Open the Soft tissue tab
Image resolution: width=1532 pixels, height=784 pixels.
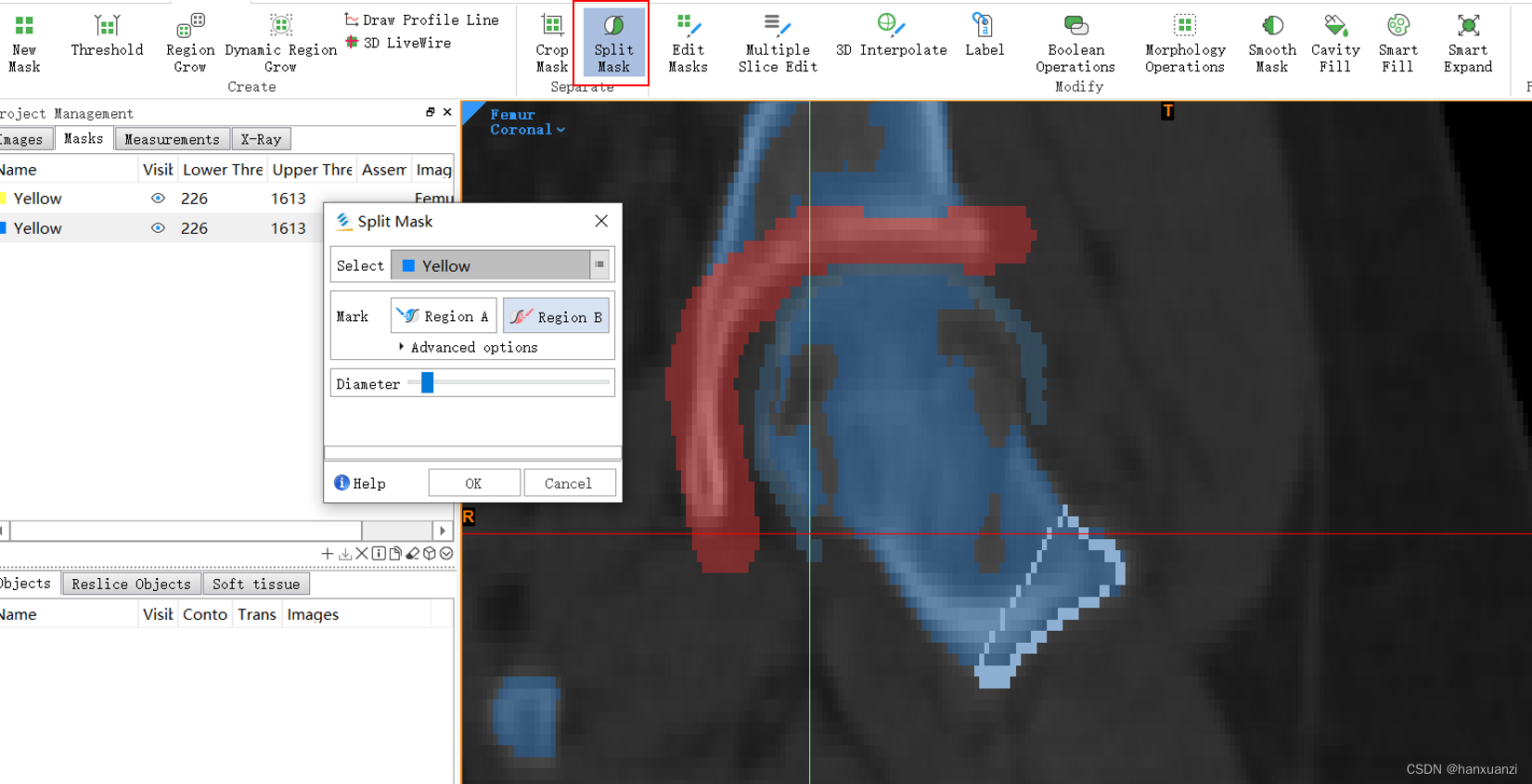[x=256, y=584]
